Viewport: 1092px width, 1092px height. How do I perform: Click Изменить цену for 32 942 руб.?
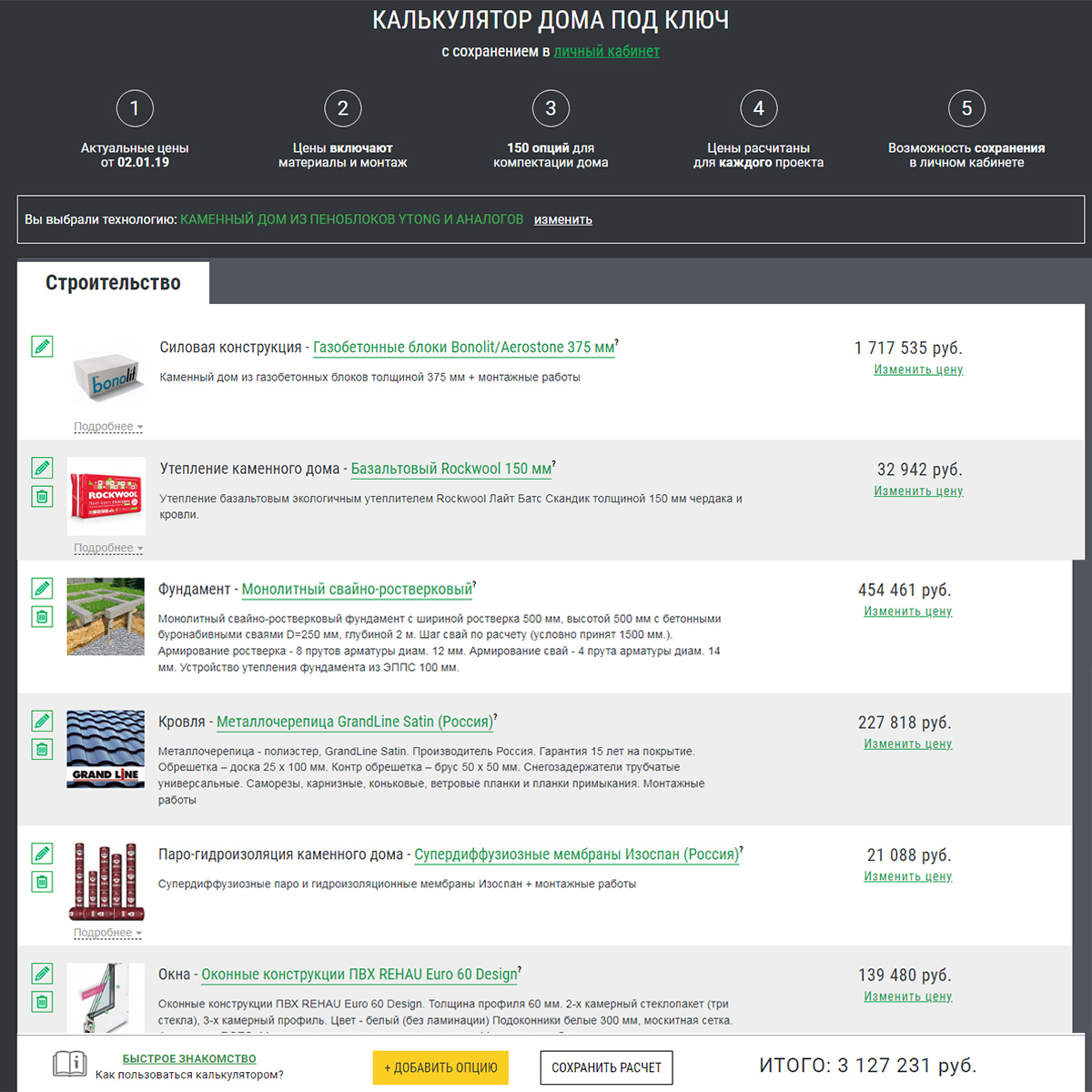918,490
